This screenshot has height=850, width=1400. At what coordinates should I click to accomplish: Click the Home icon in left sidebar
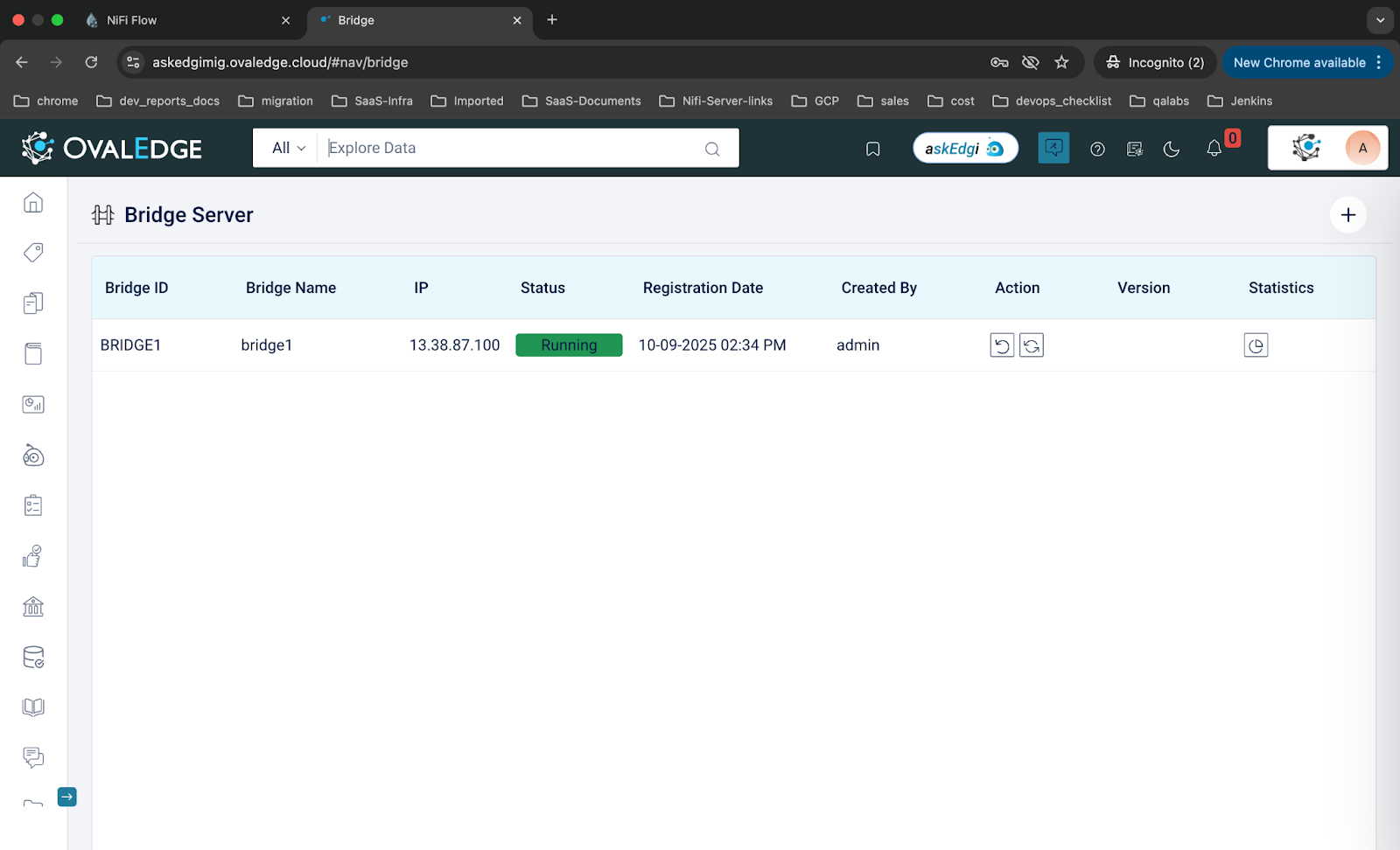(33, 203)
